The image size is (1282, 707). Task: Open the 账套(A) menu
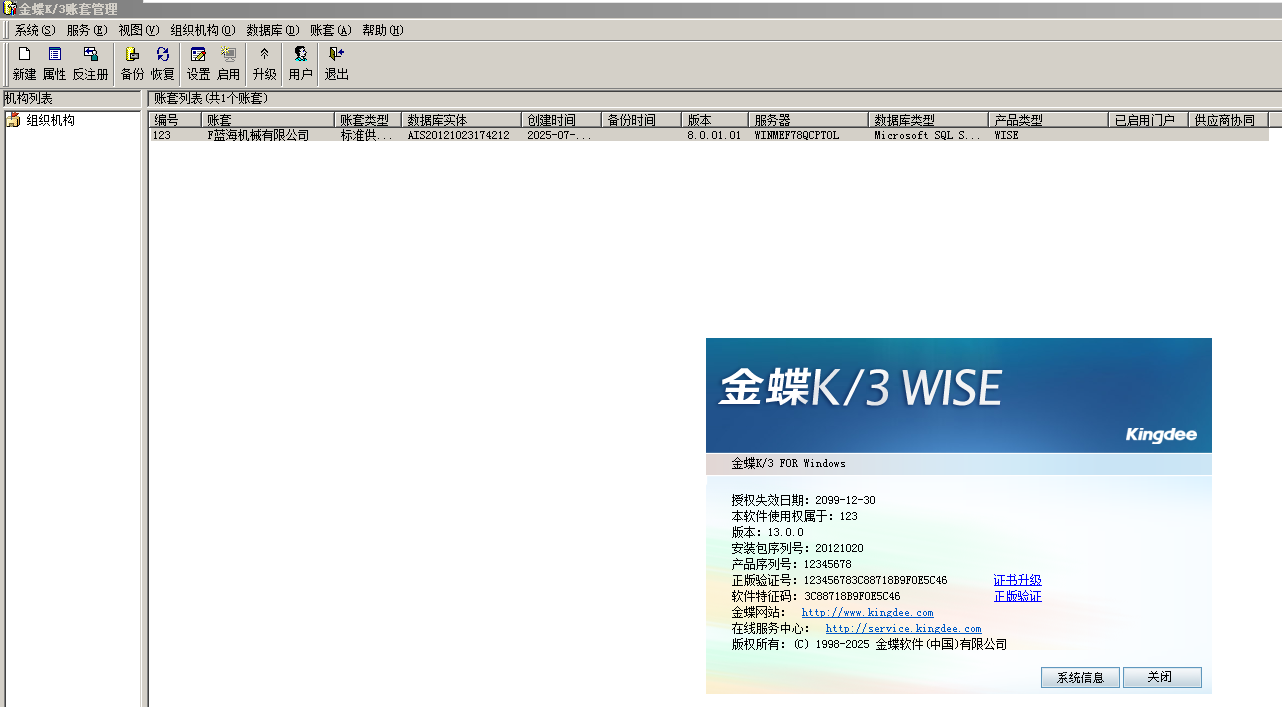pos(330,30)
